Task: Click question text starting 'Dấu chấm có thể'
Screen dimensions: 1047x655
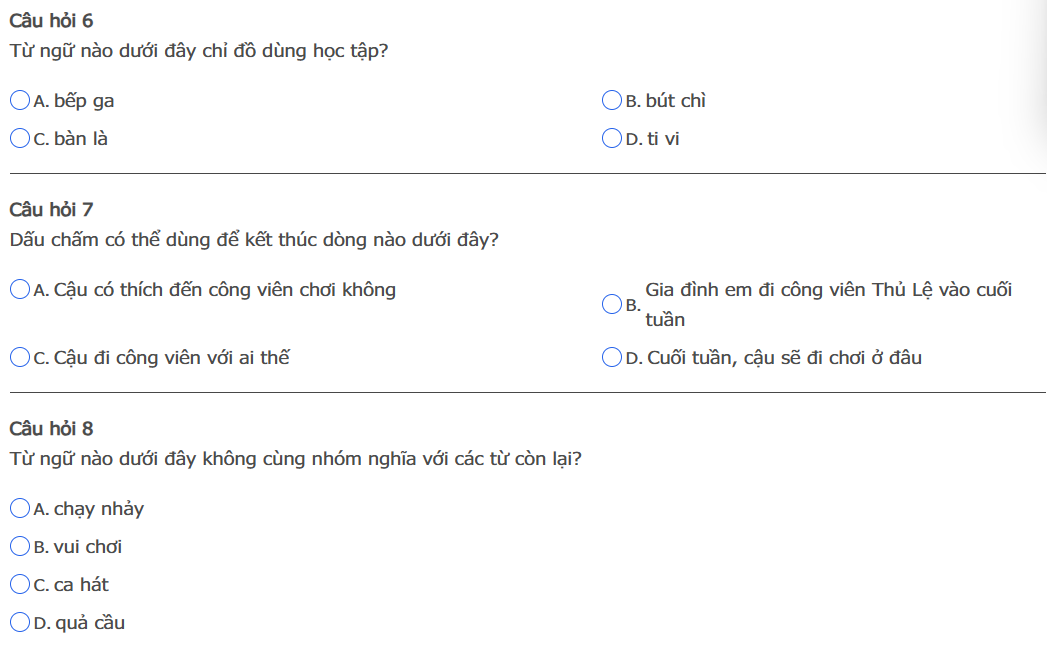Action: click(x=253, y=240)
